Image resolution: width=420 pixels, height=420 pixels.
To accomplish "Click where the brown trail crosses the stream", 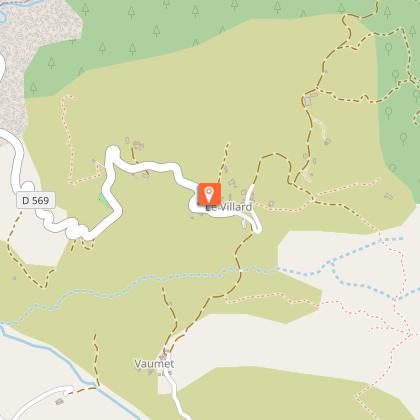I will pyautogui.click(x=240, y=270).
